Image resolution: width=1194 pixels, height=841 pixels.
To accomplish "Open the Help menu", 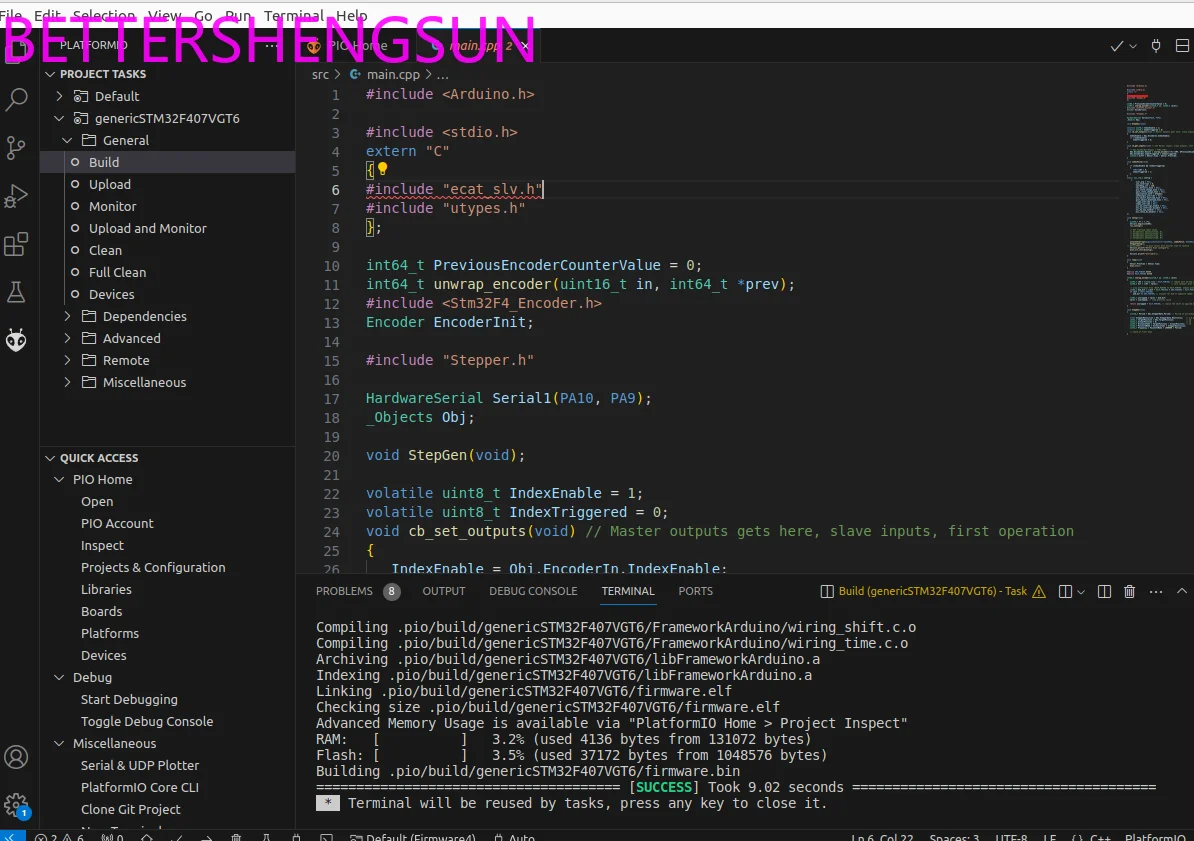I will [x=352, y=15].
